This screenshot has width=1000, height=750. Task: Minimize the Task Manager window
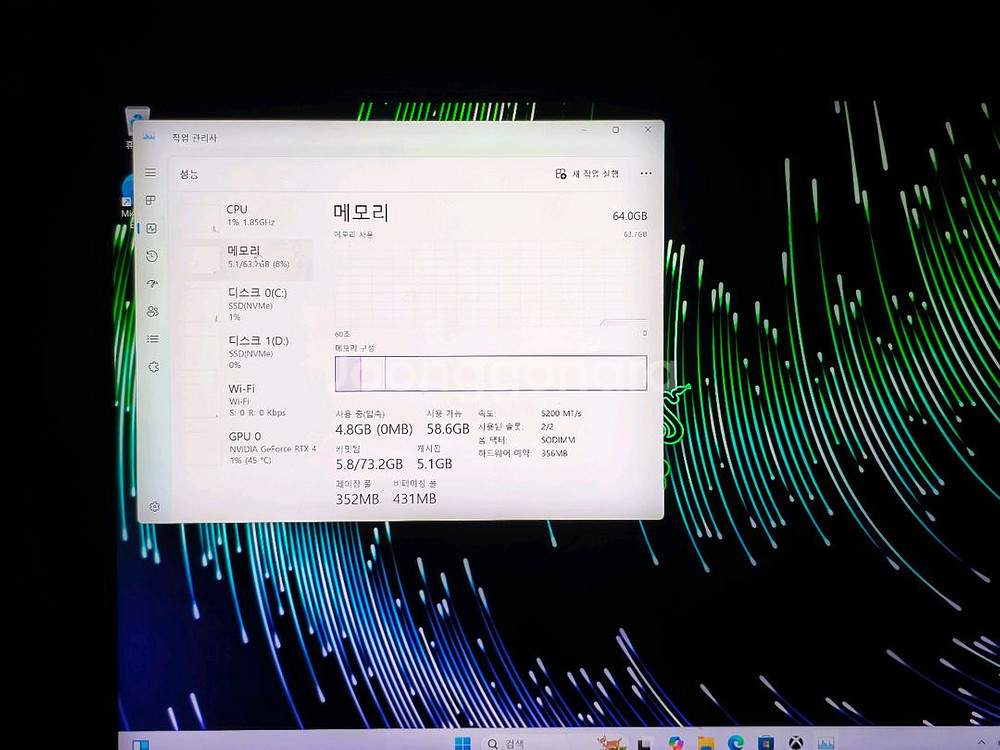[x=584, y=130]
